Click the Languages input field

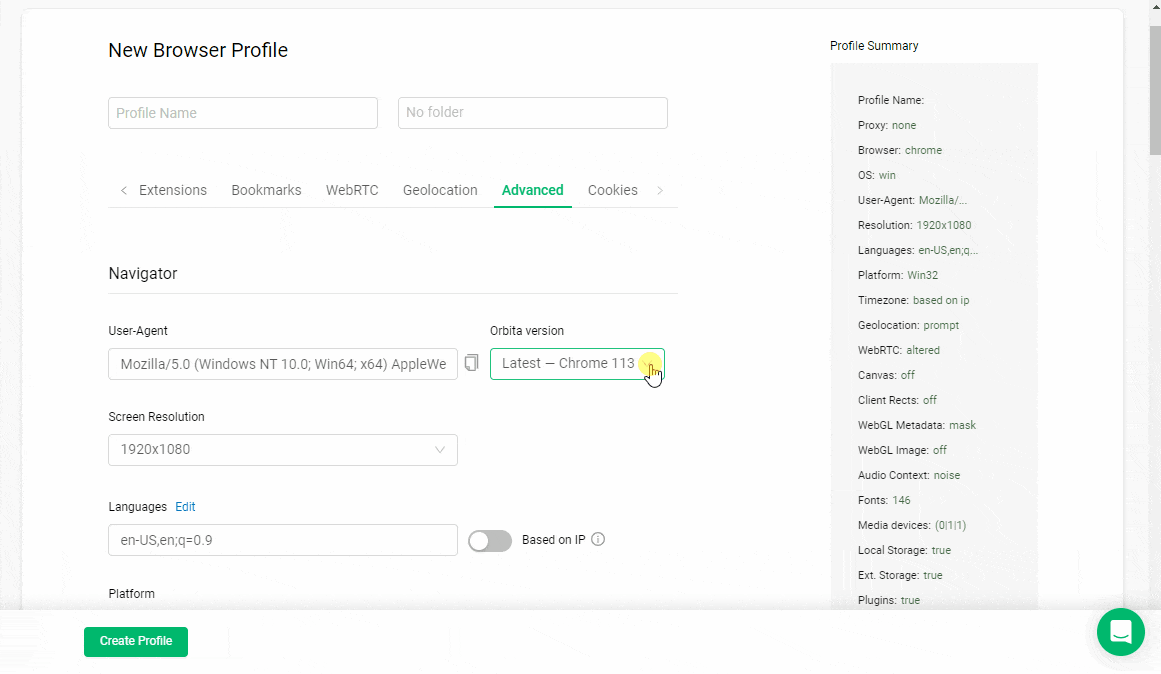pyautogui.click(x=283, y=540)
